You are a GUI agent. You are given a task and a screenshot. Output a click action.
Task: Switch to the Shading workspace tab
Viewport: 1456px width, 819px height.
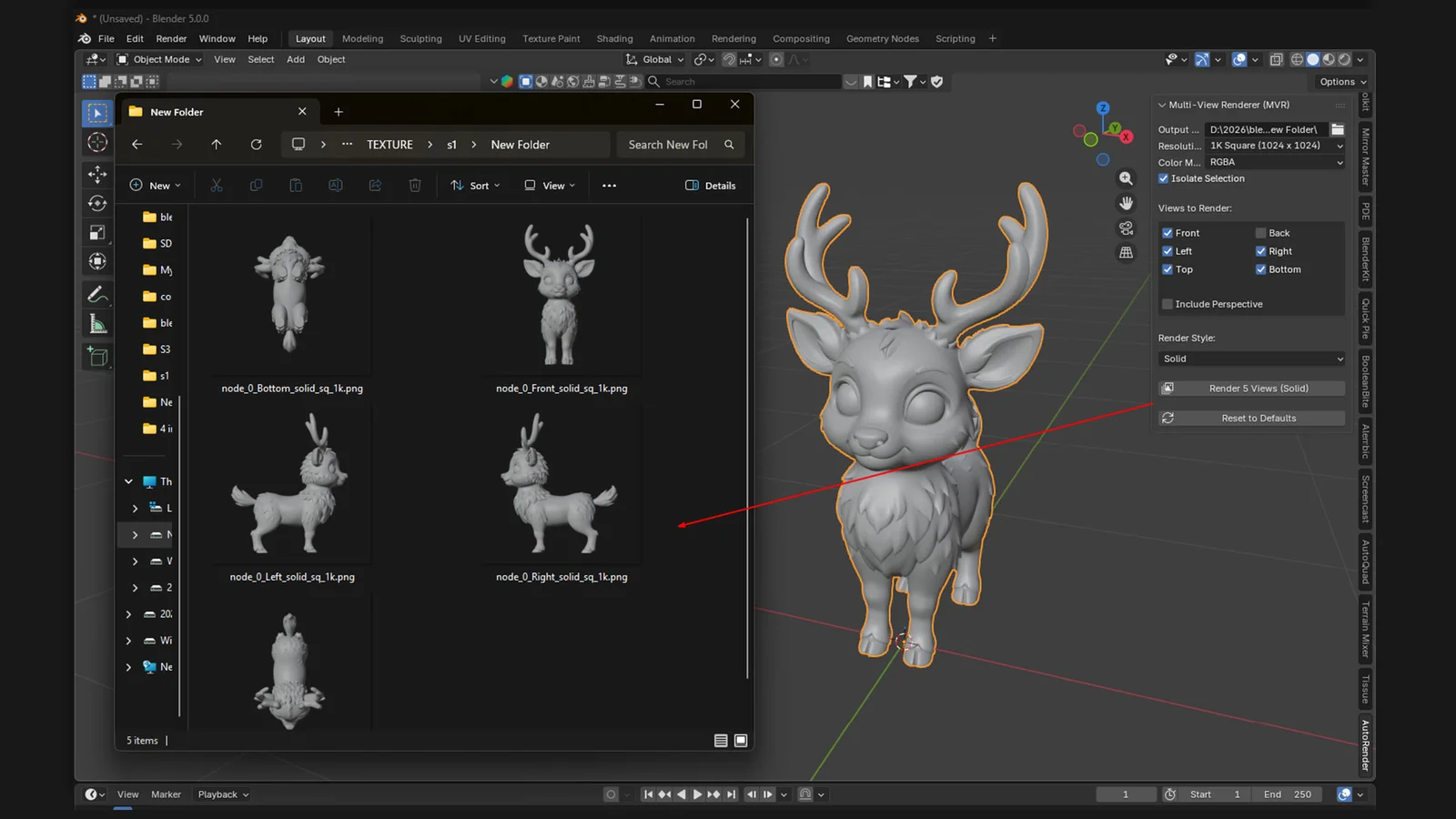[614, 38]
